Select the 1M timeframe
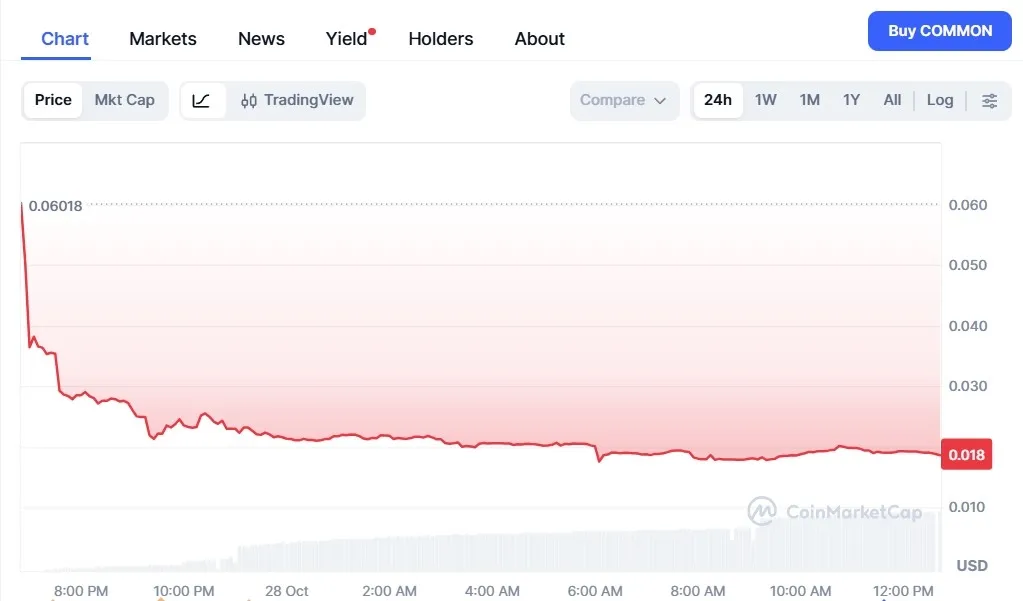 [x=809, y=100]
